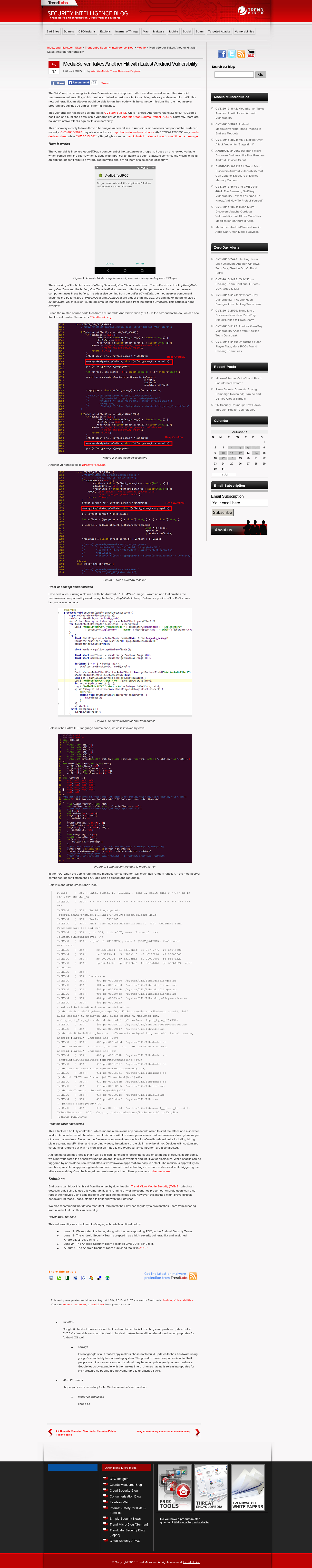This screenshot has width=312, height=1568.
Task: Open the YouTube icon in the sidebar
Action: [251, 54]
